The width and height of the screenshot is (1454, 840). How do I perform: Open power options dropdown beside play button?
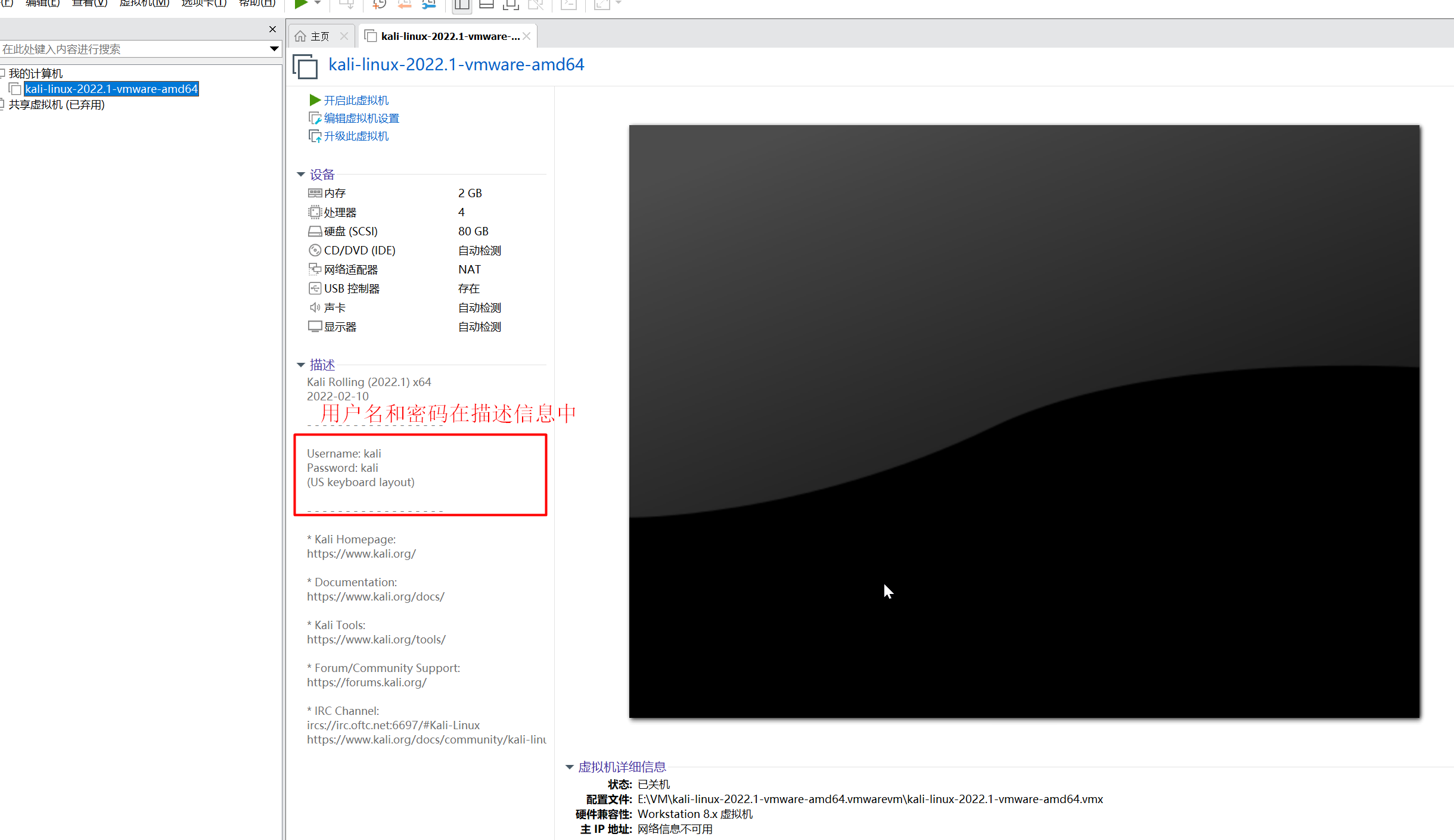pyautogui.click(x=318, y=4)
